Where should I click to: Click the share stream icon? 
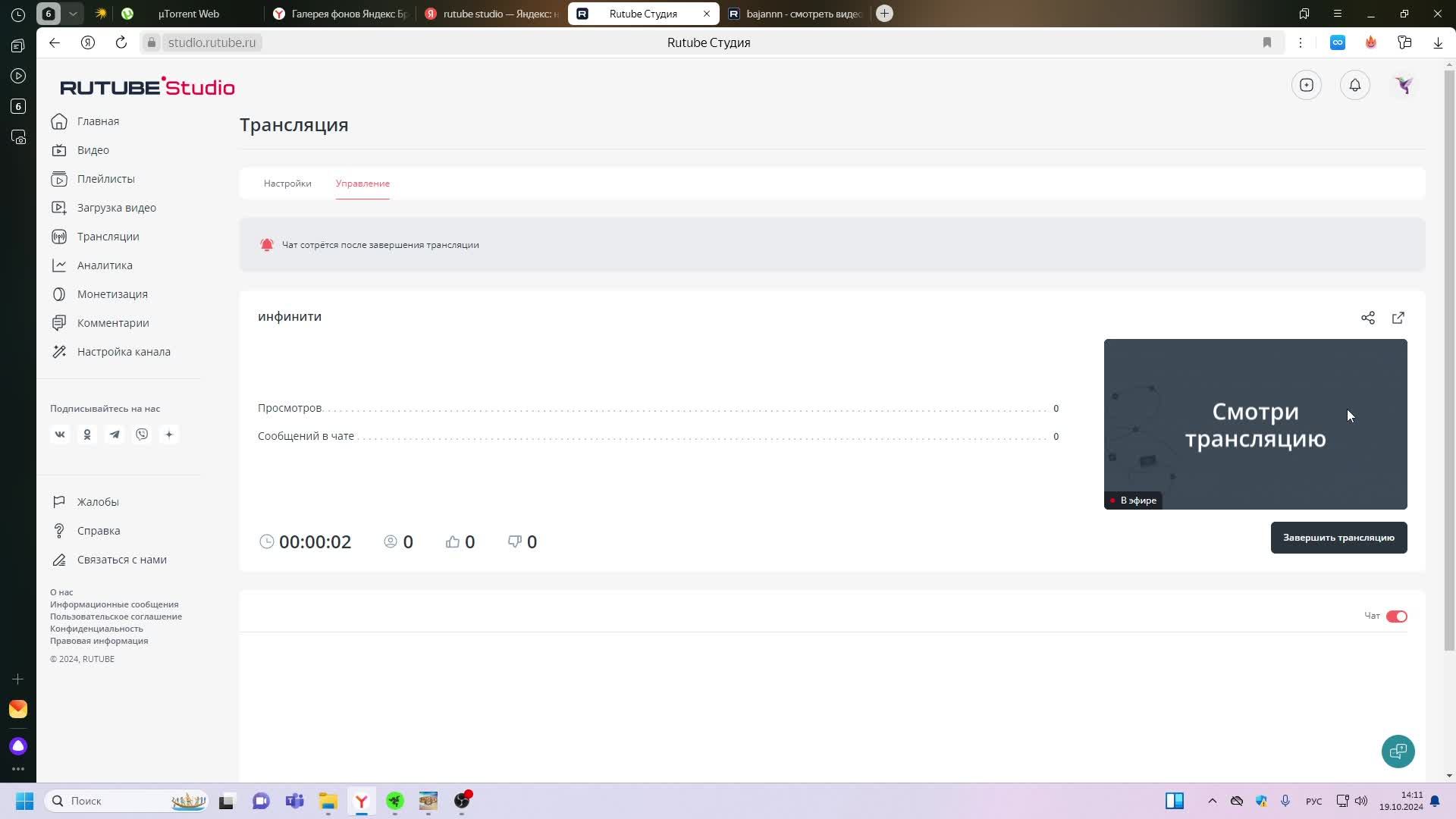tap(1367, 318)
